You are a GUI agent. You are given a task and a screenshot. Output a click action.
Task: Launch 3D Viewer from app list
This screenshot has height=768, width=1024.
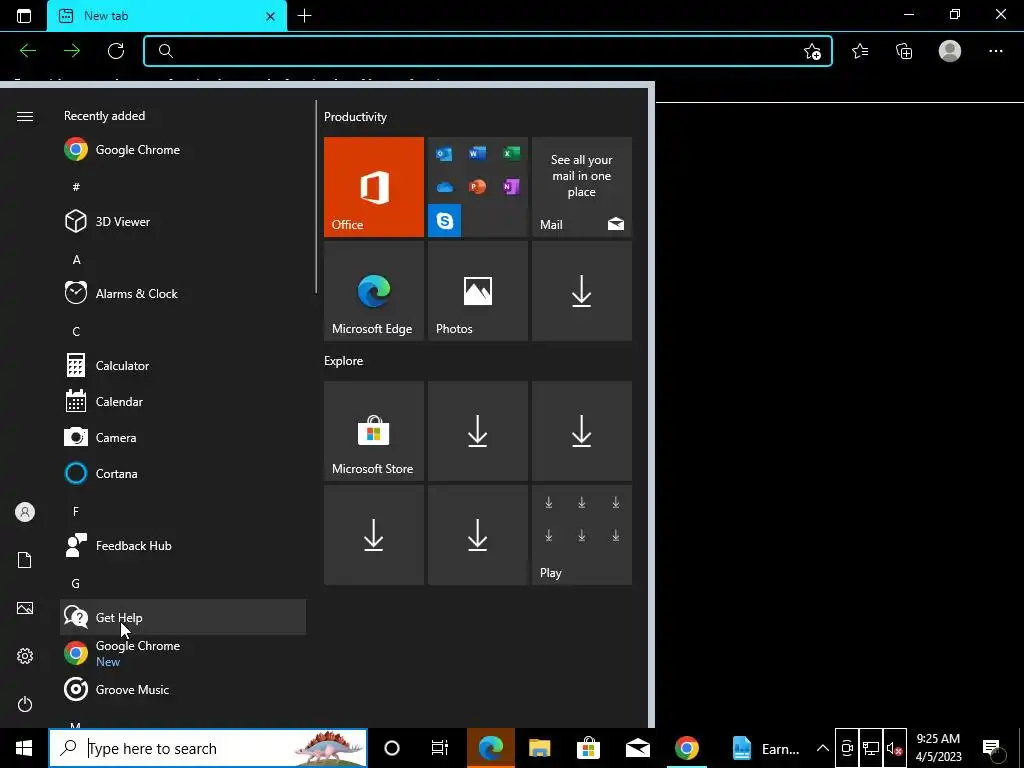click(183, 221)
